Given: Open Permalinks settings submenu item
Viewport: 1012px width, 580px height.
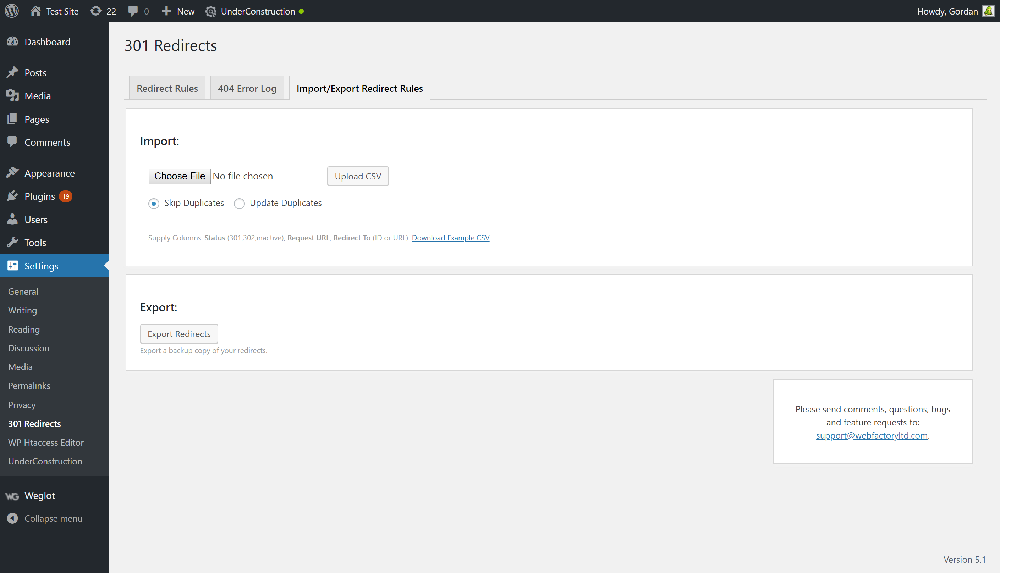Looking at the screenshot, I should pos(29,386).
